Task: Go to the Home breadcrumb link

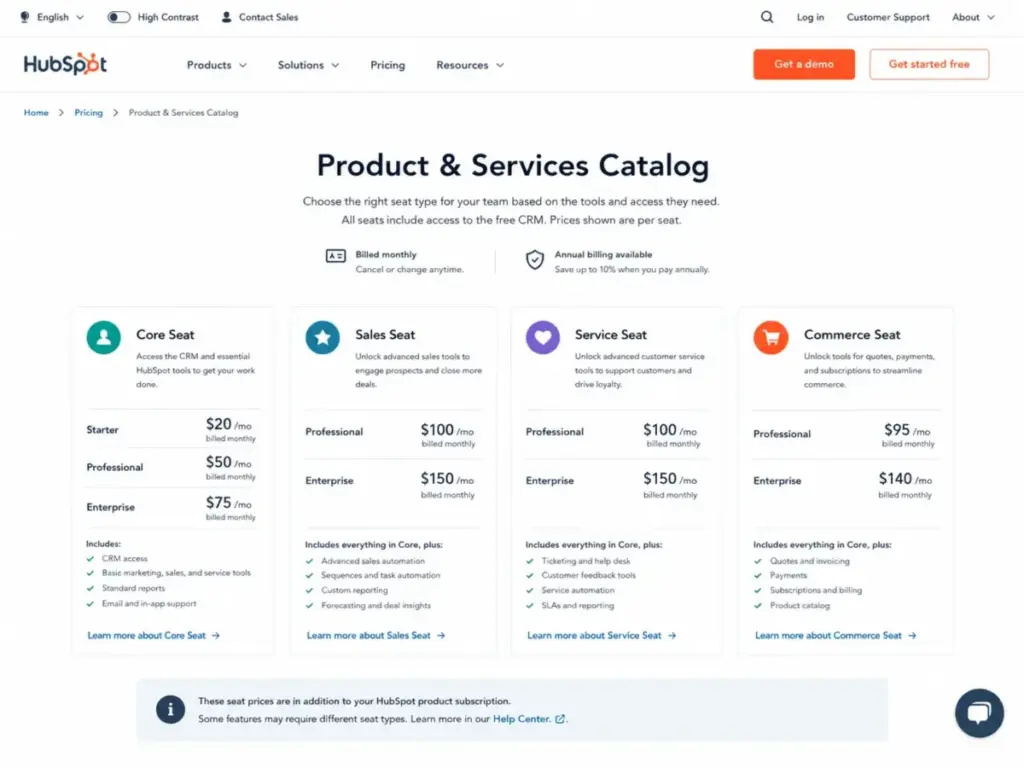Action: 36,113
